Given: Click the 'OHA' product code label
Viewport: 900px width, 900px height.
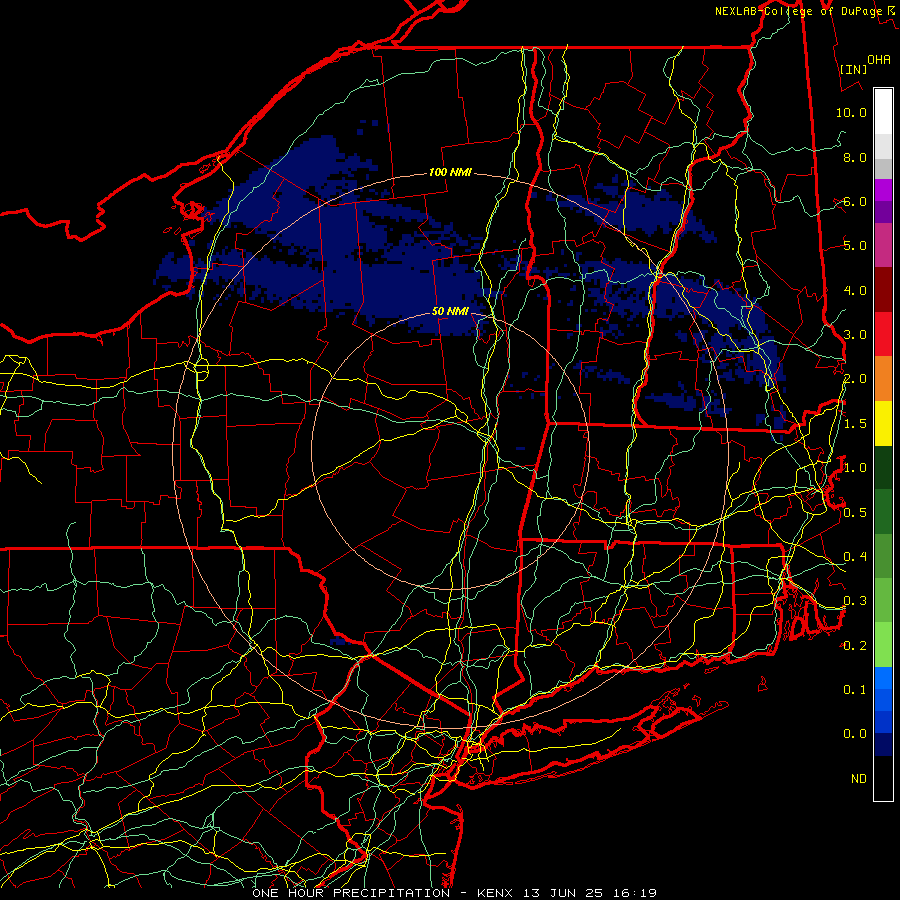Looking at the screenshot, I should pyautogui.click(x=879, y=59).
